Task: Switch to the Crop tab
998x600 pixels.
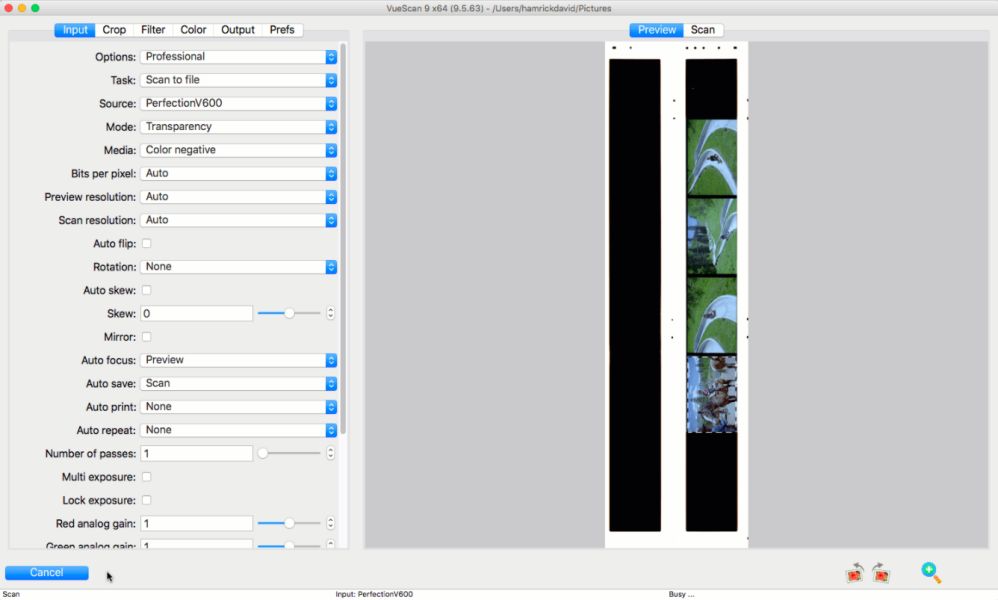Action: pos(115,30)
